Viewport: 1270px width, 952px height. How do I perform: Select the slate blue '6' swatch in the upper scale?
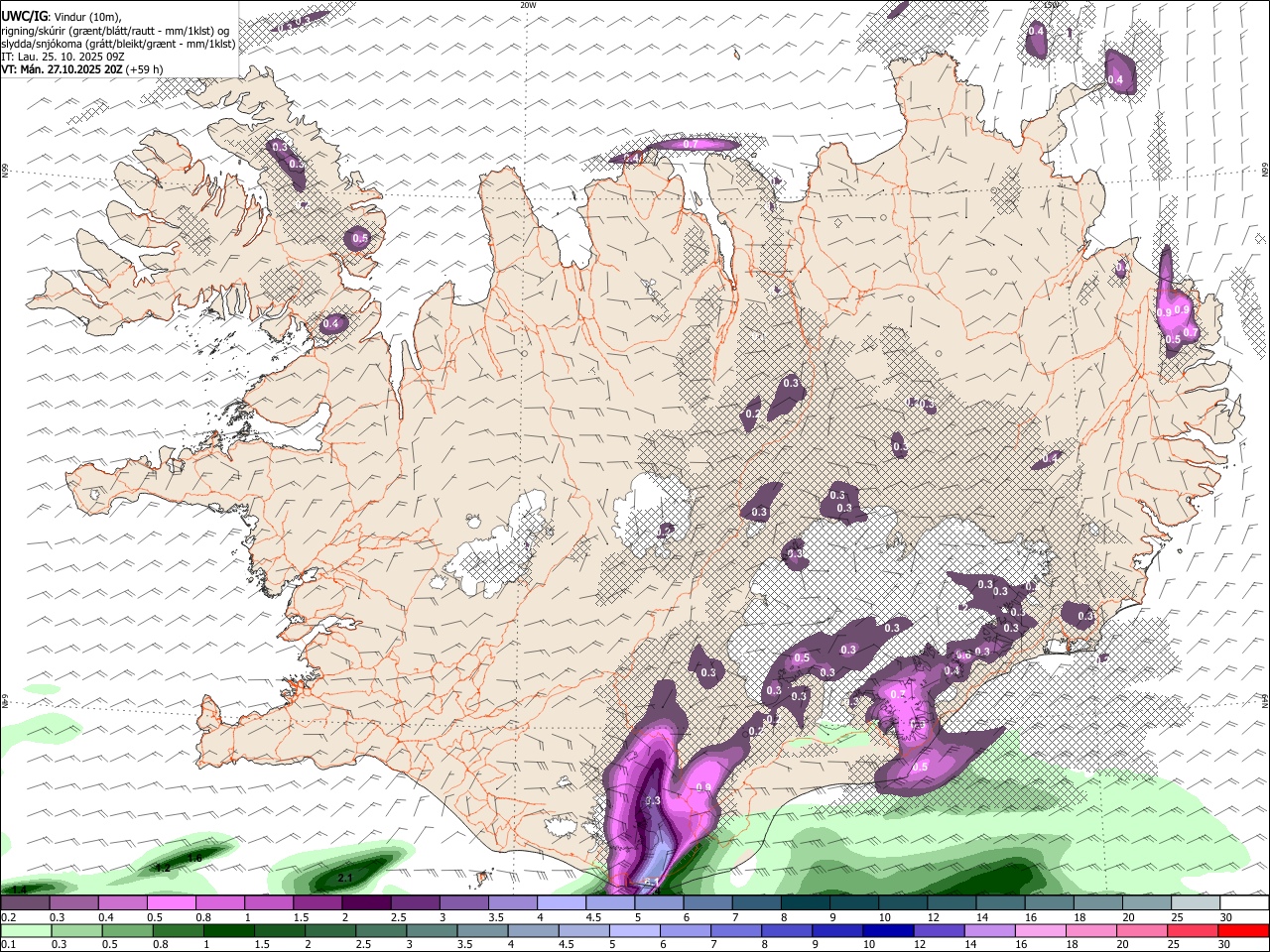pyautogui.click(x=707, y=902)
